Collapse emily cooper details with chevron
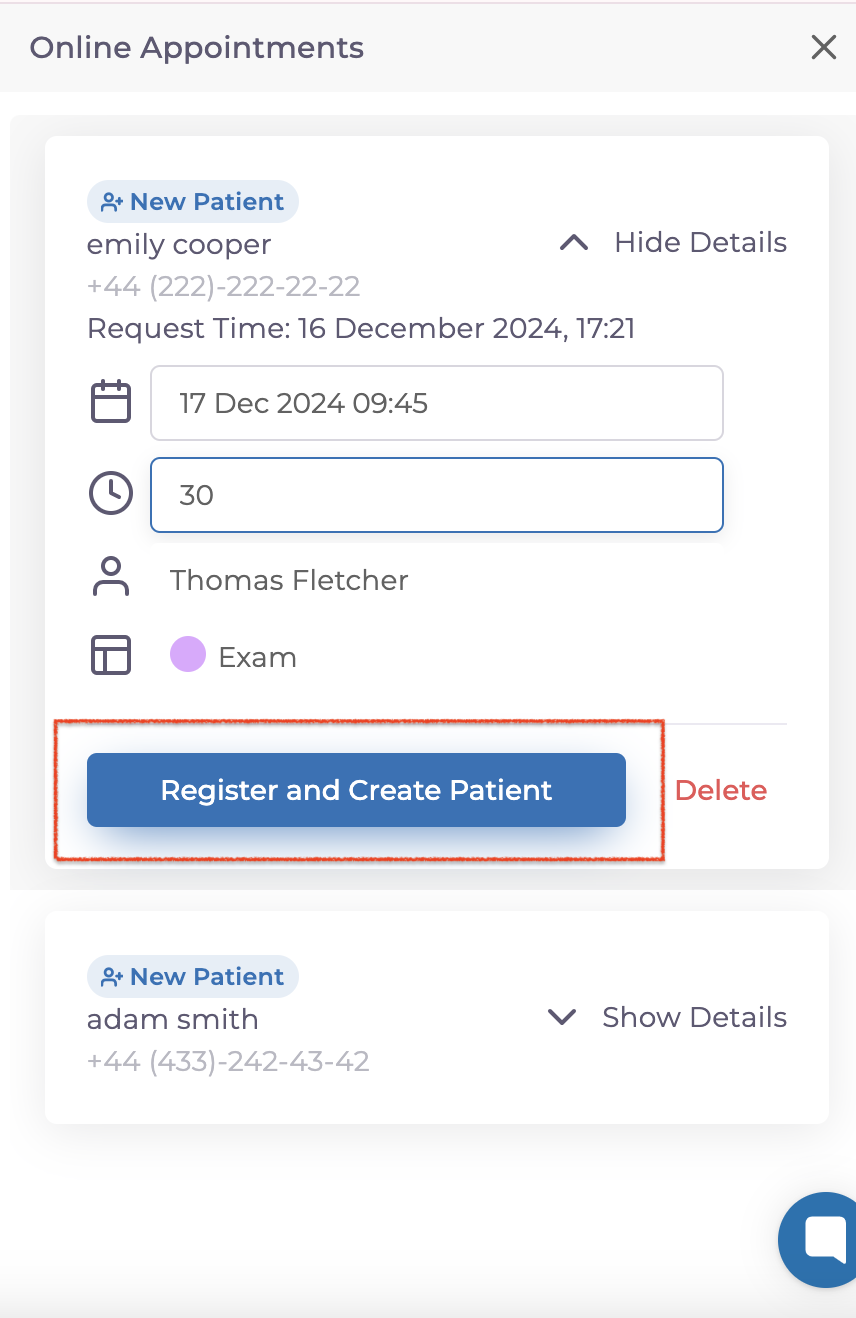Viewport: 856px width, 1318px height. [x=574, y=243]
